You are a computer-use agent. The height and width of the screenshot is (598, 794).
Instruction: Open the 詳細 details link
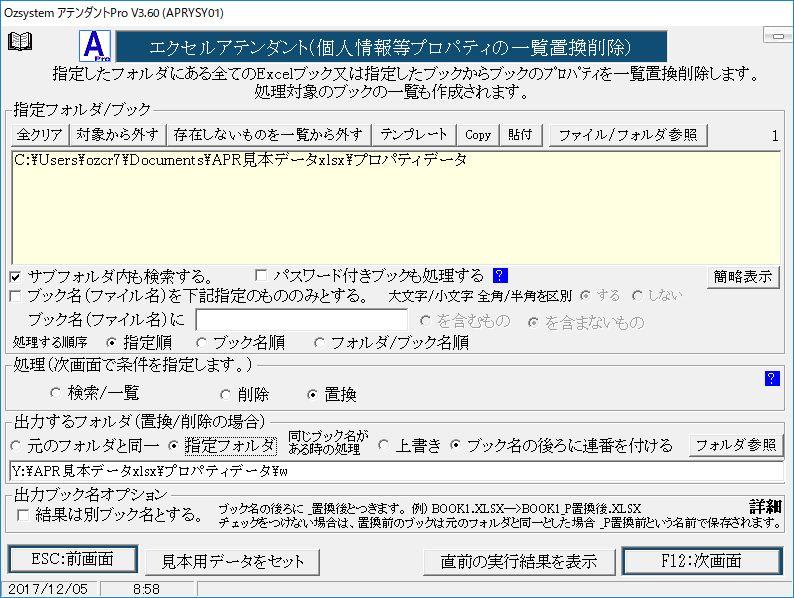[x=766, y=507]
